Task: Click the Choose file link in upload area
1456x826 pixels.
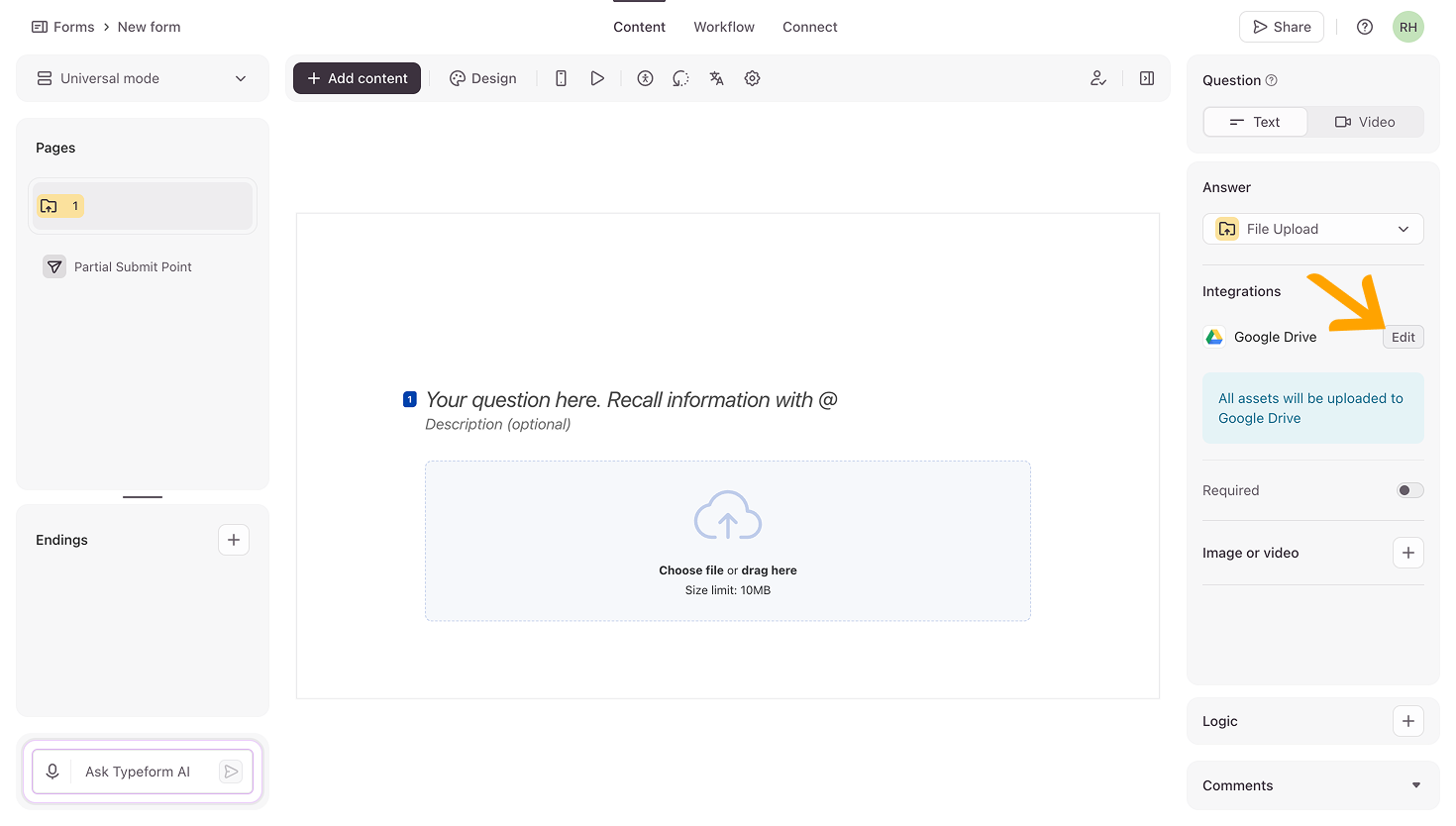Action: [691, 570]
